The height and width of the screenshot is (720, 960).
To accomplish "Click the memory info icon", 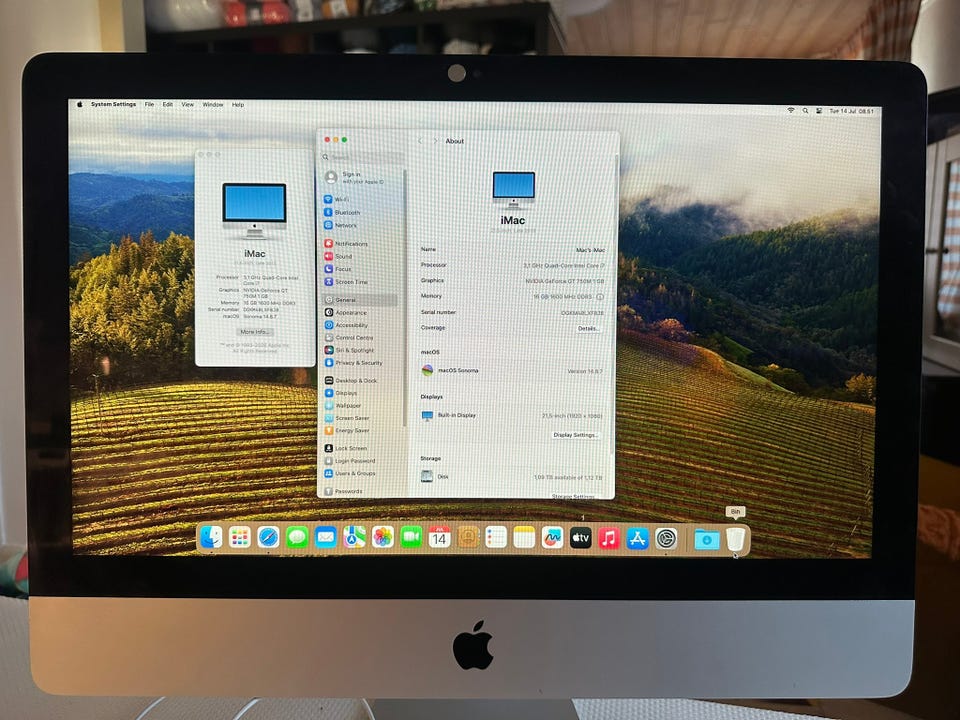I will pyautogui.click(x=599, y=297).
